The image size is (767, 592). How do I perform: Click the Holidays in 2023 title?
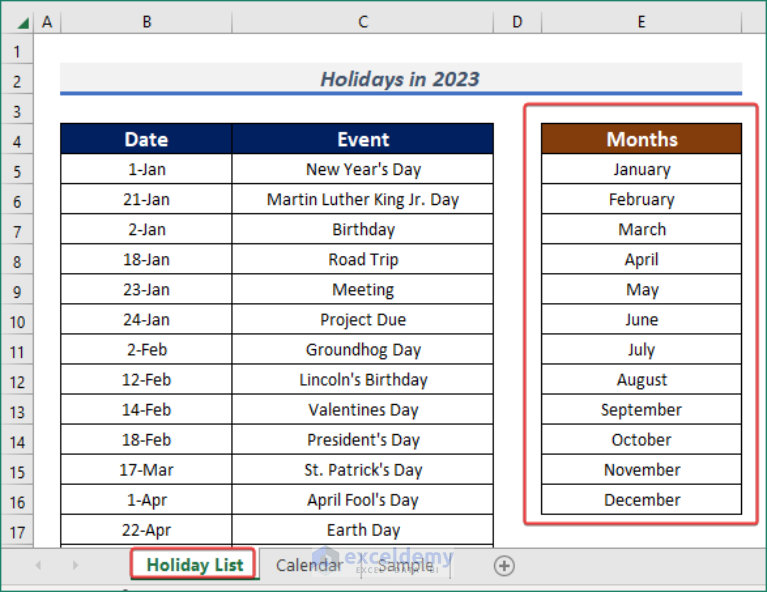tap(401, 79)
